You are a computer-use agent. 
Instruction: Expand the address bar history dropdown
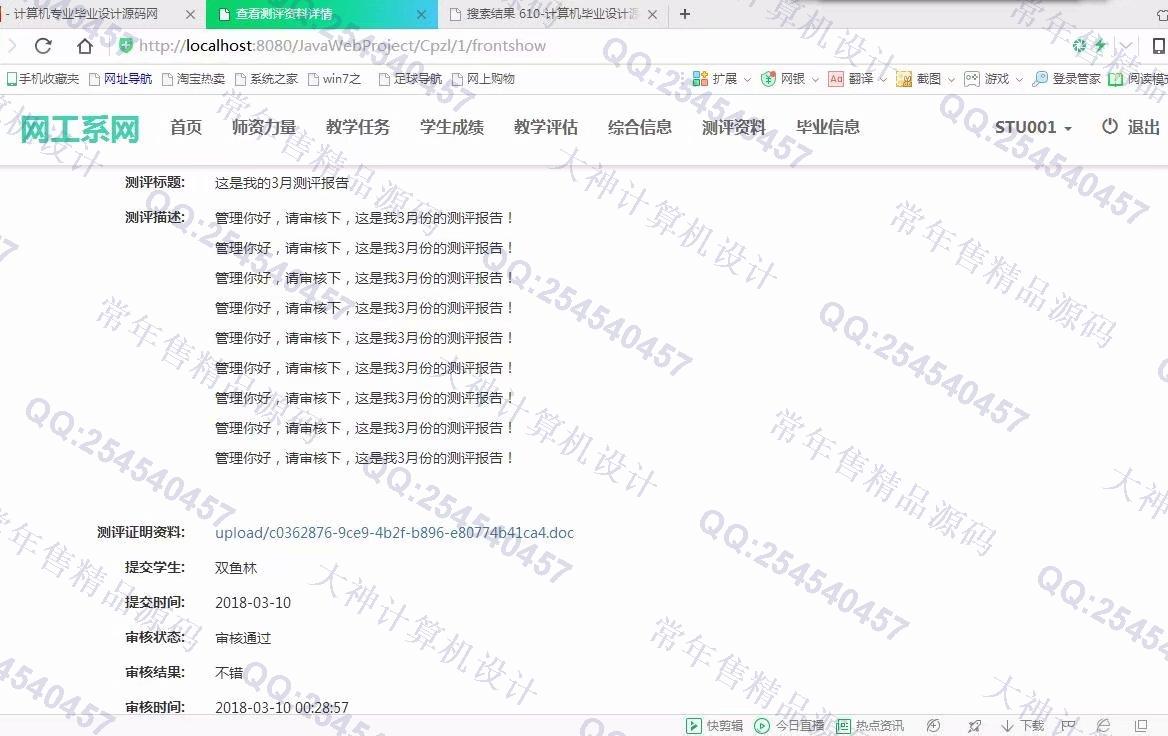coord(1126,45)
